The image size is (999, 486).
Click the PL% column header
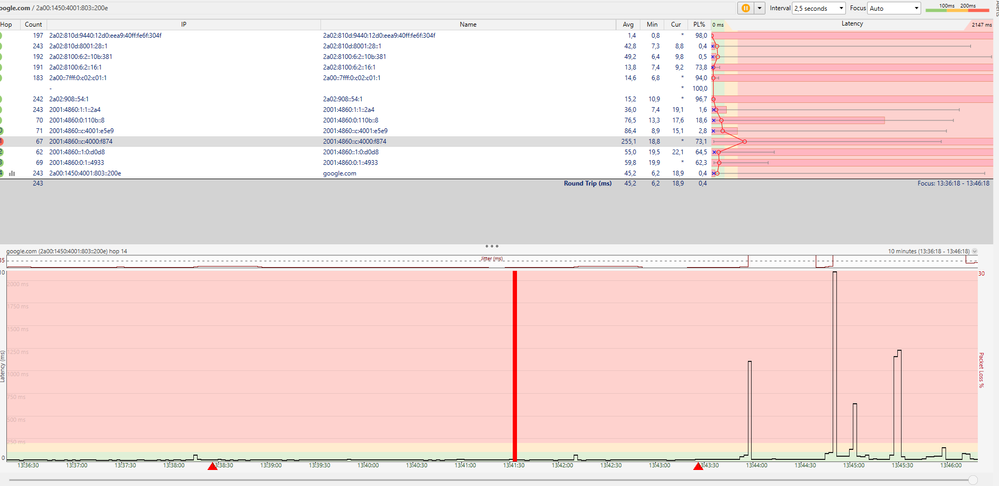click(699, 24)
